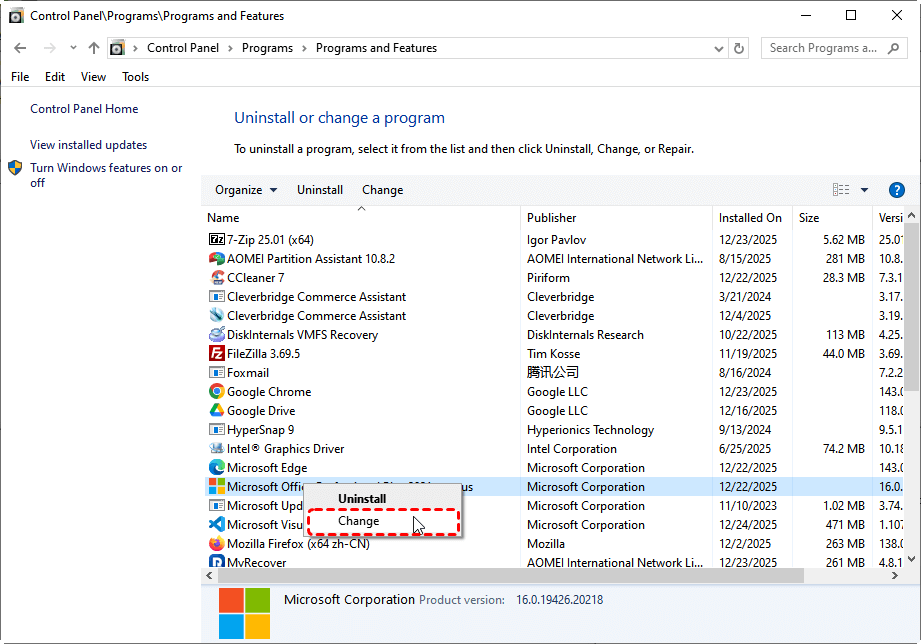Choose Change from the context menu

click(359, 521)
